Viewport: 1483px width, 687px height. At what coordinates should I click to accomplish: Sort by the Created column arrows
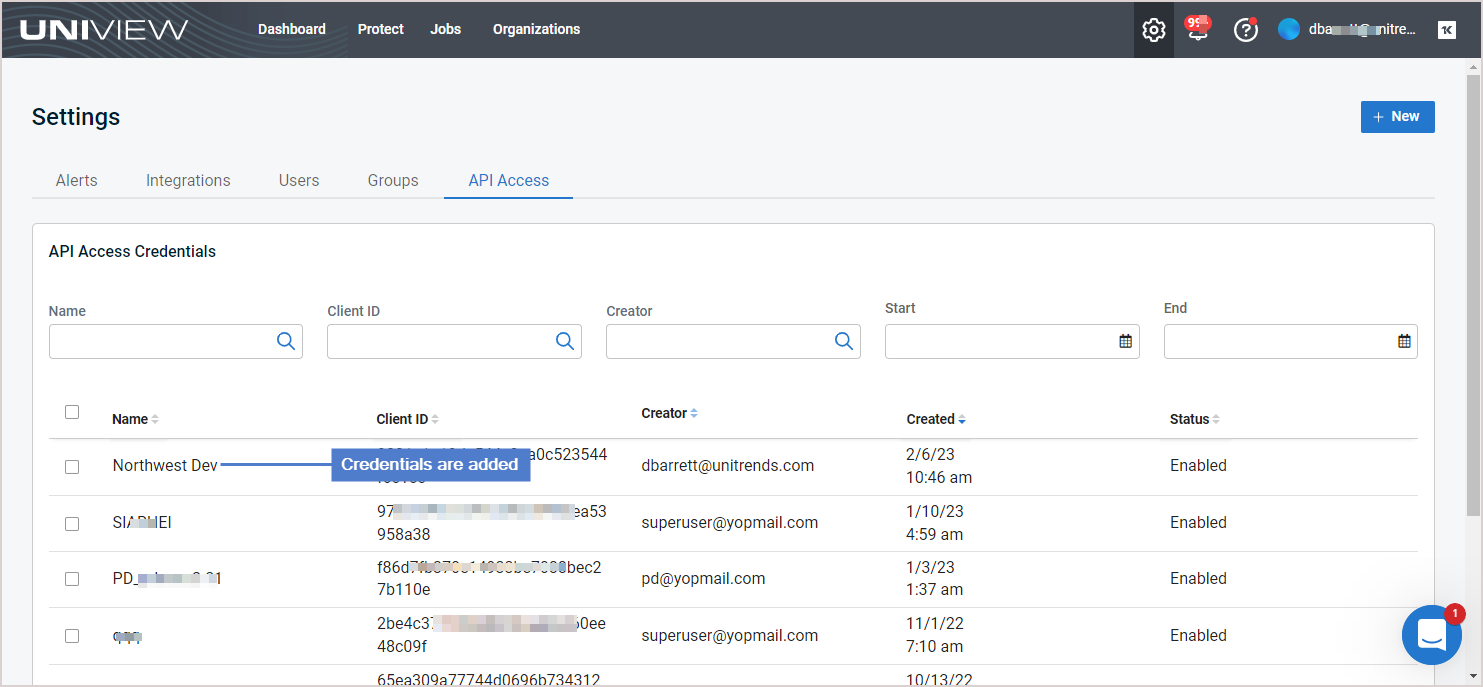pos(962,419)
